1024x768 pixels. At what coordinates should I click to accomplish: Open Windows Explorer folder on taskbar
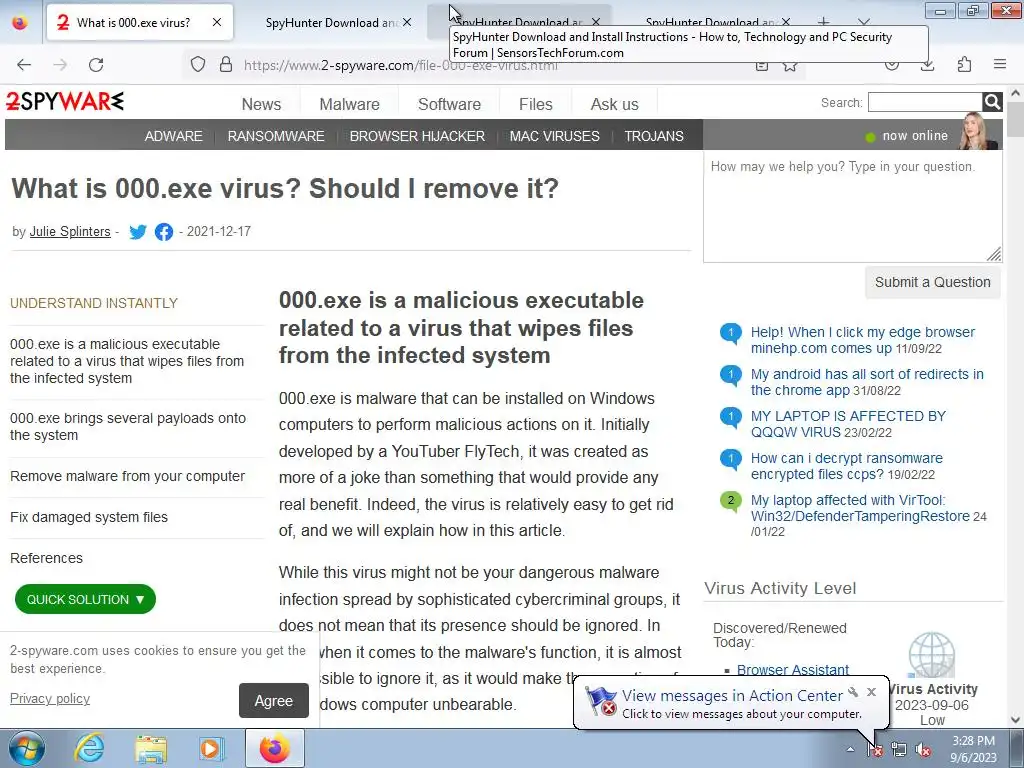click(151, 748)
